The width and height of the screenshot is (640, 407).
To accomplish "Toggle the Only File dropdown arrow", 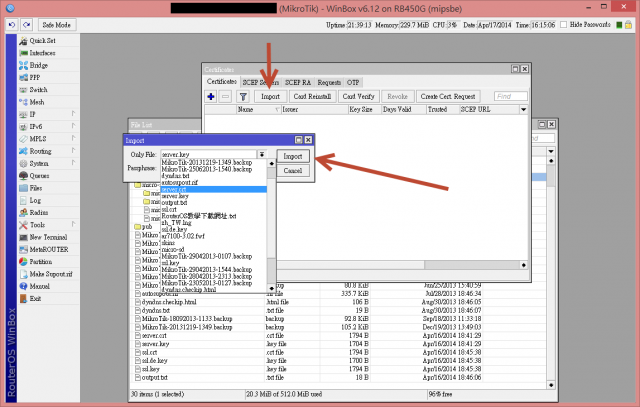I will tap(262, 154).
